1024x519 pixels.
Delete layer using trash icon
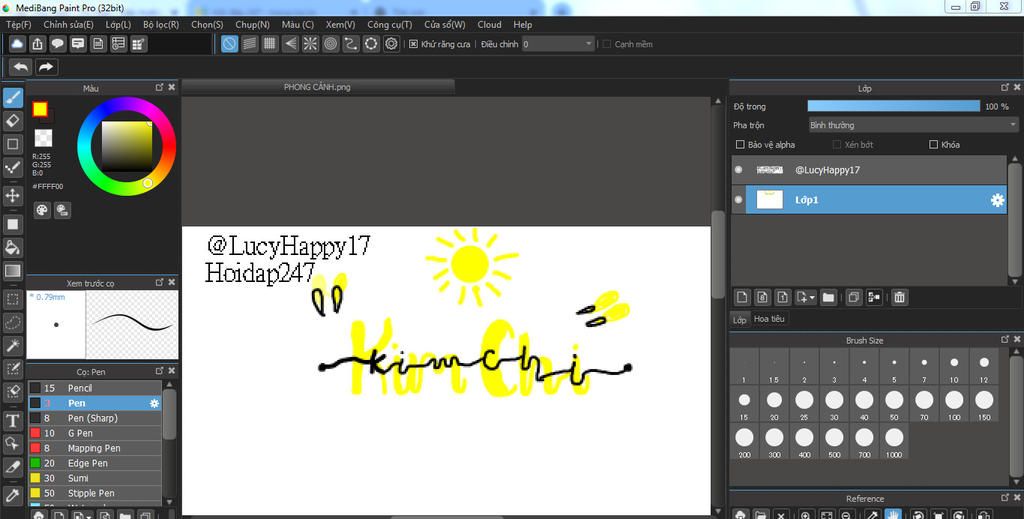click(899, 297)
